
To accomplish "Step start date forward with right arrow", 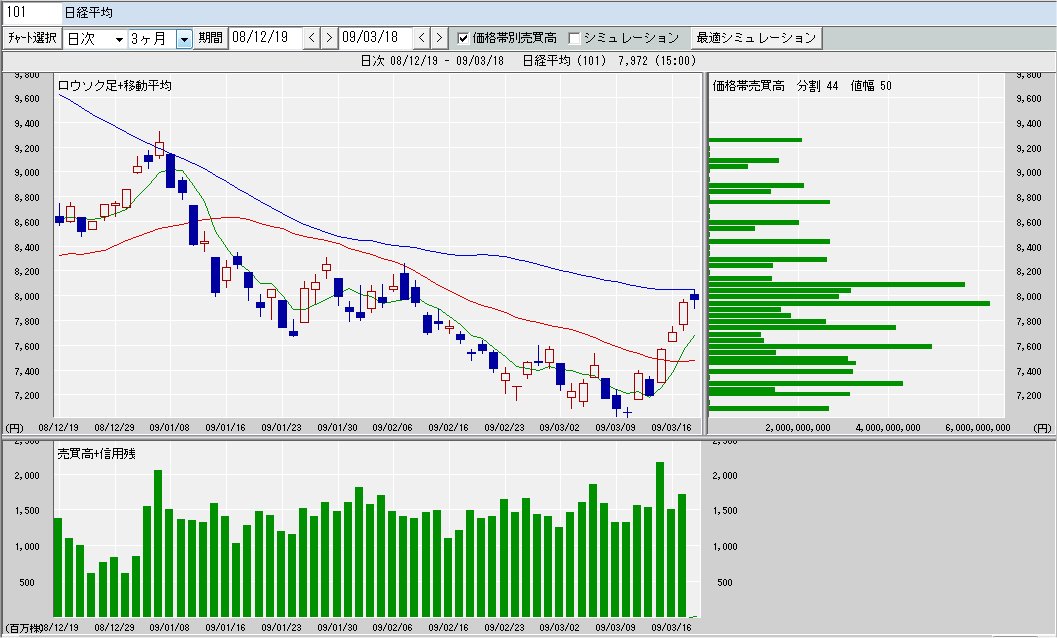I will (x=328, y=38).
